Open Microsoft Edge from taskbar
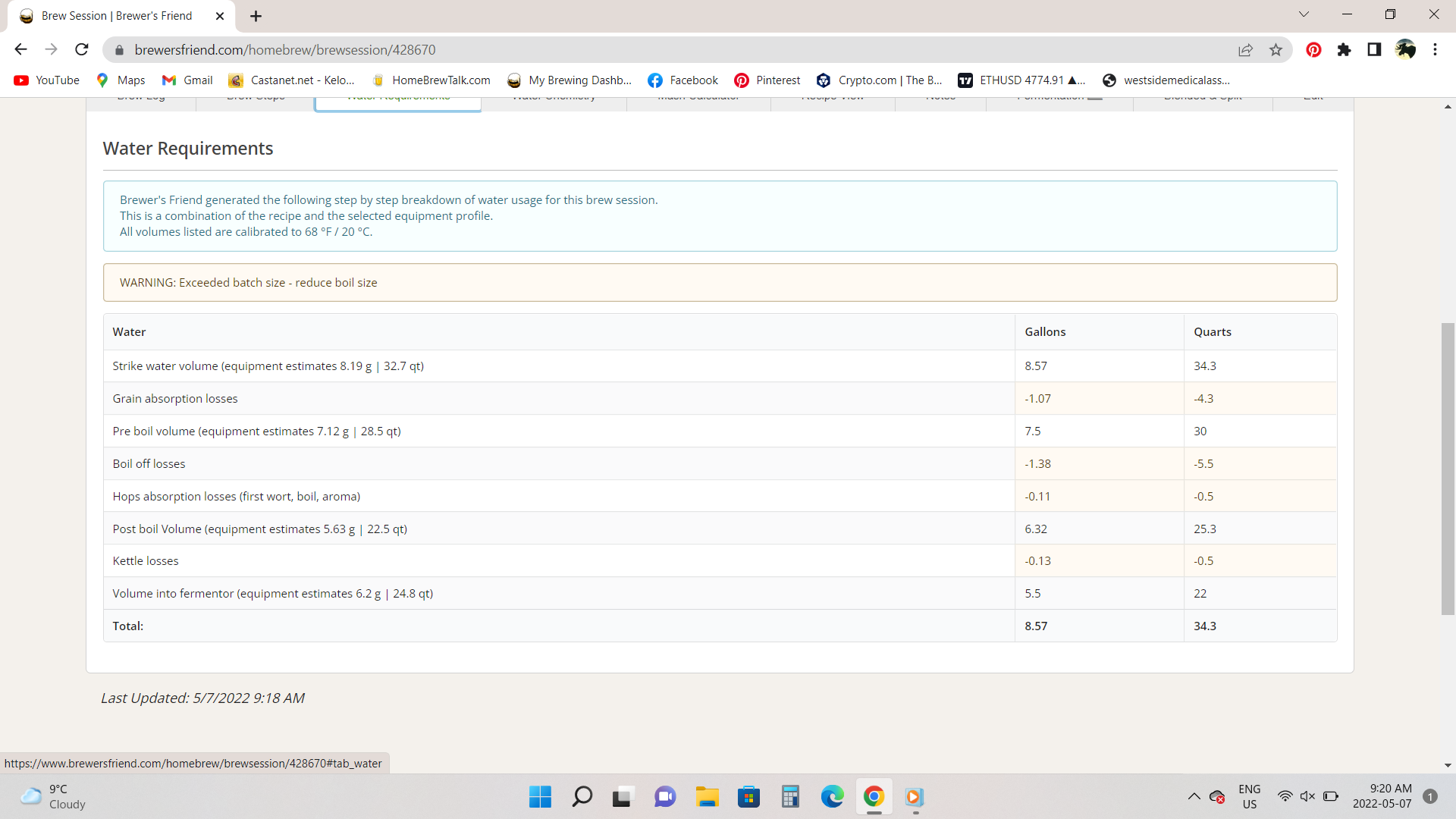 point(832,796)
